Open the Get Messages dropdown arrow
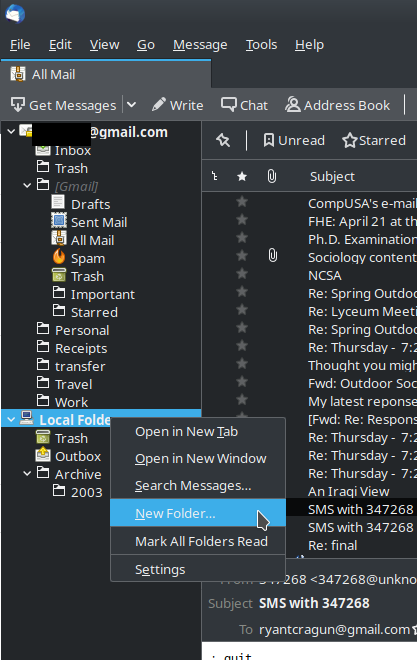Screen dimensions: 417x660 point(132,104)
